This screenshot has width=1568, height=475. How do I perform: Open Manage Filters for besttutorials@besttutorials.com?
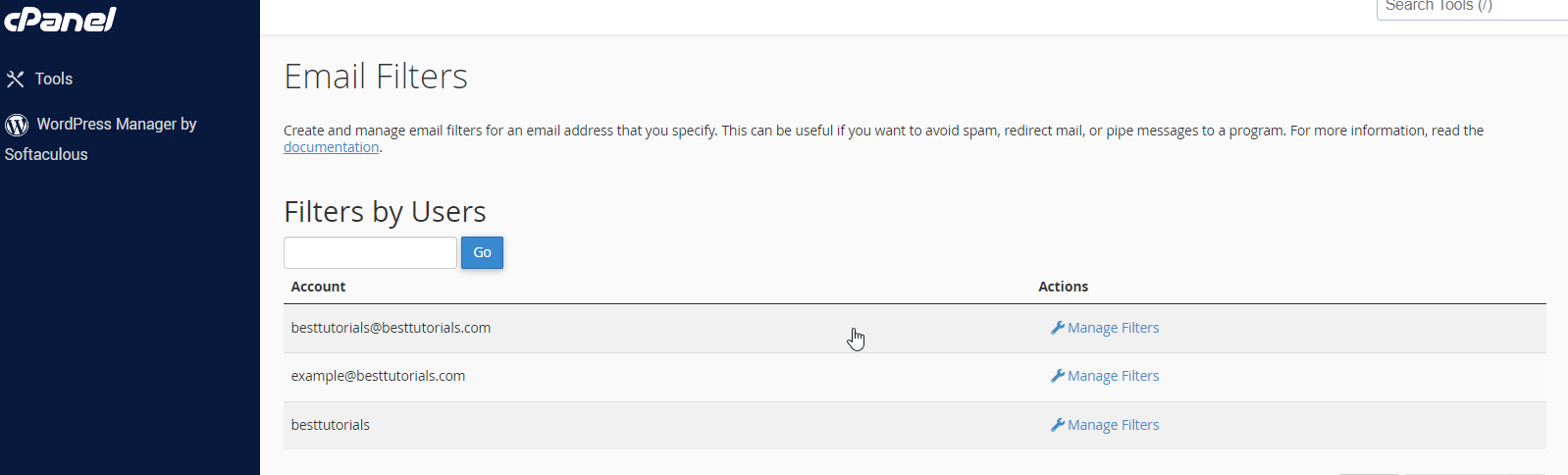click(x=1113, y=328)
